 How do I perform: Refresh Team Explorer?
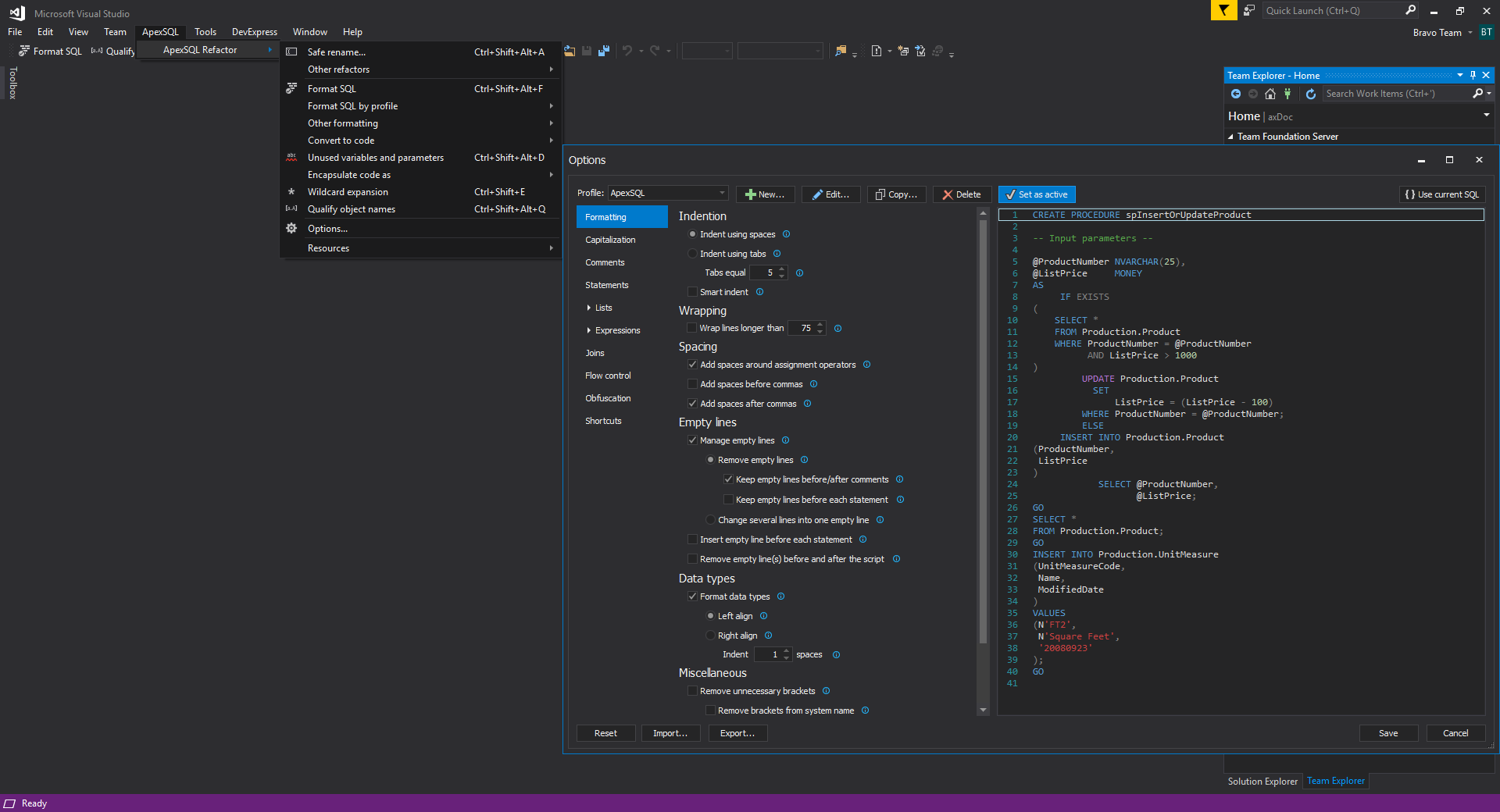1311,94
